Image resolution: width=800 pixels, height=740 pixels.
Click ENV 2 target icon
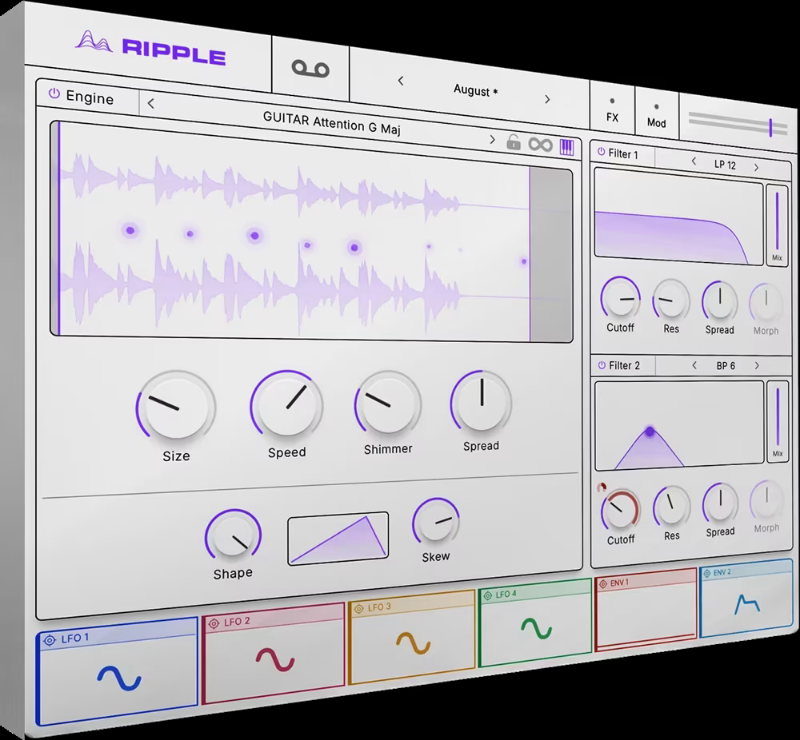(x=707, y=573)
